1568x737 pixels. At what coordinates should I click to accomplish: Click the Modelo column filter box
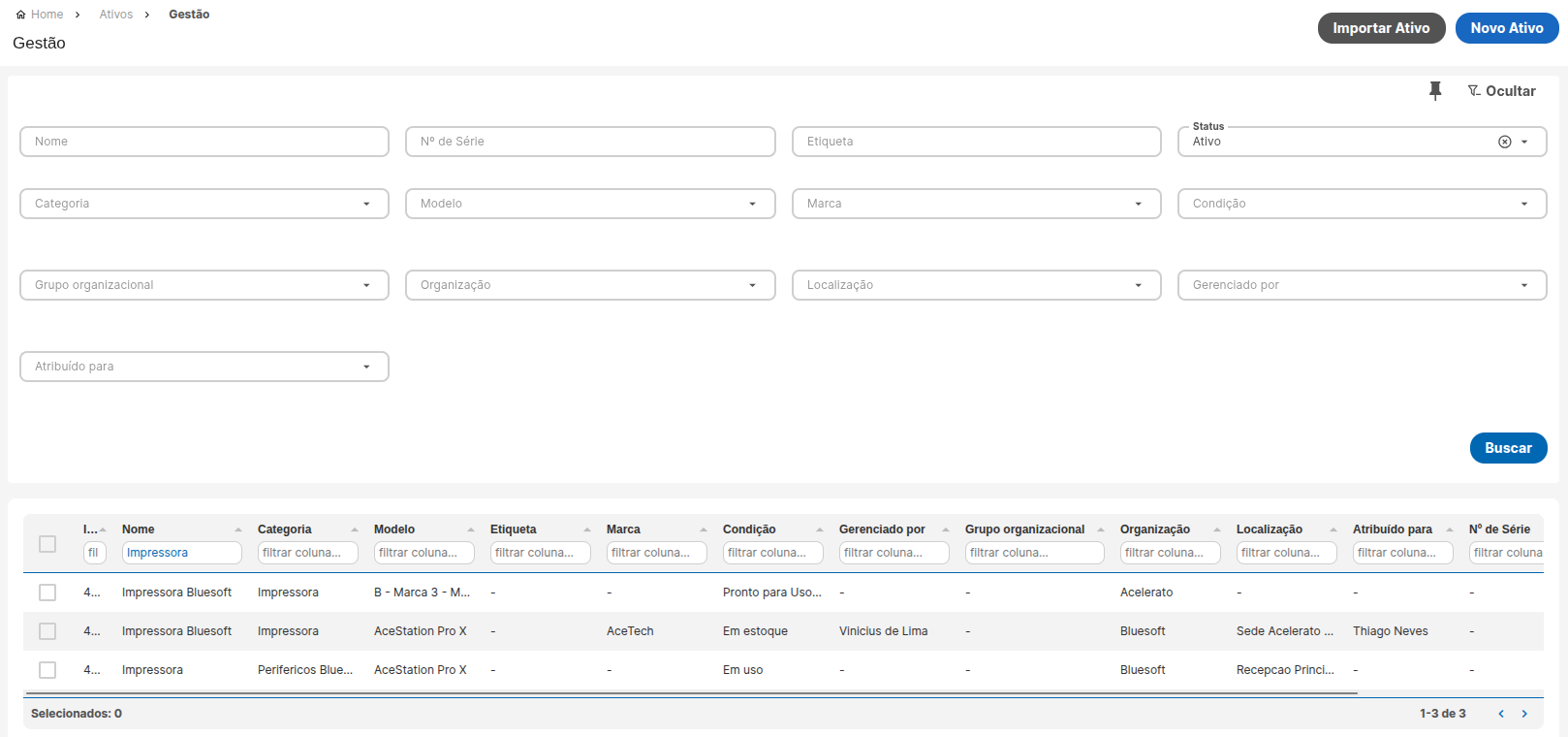tap(424, 553)
